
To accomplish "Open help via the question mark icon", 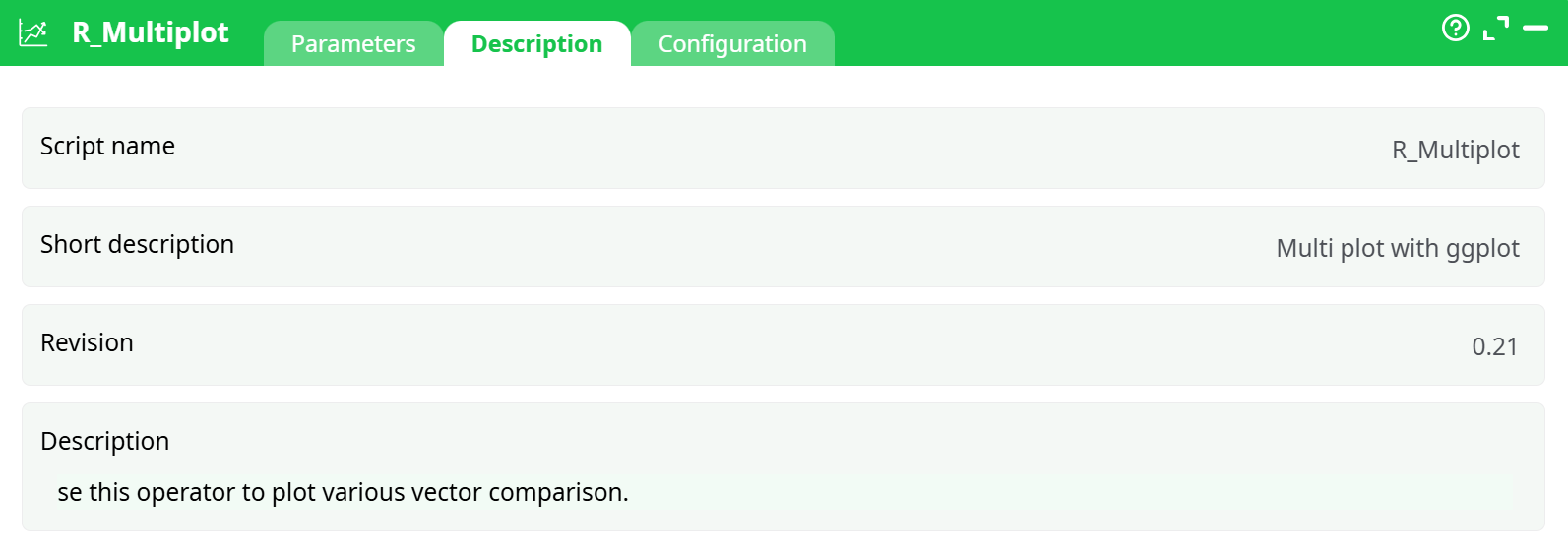I will click(1455, 28).
